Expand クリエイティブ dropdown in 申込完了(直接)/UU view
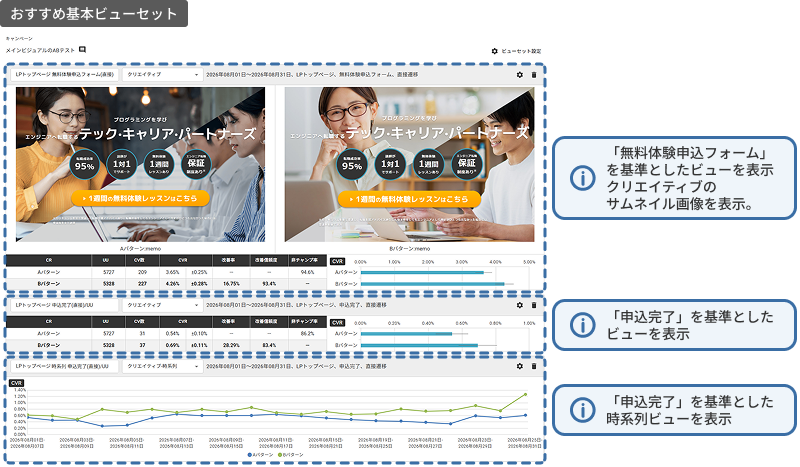 (162, 305)
